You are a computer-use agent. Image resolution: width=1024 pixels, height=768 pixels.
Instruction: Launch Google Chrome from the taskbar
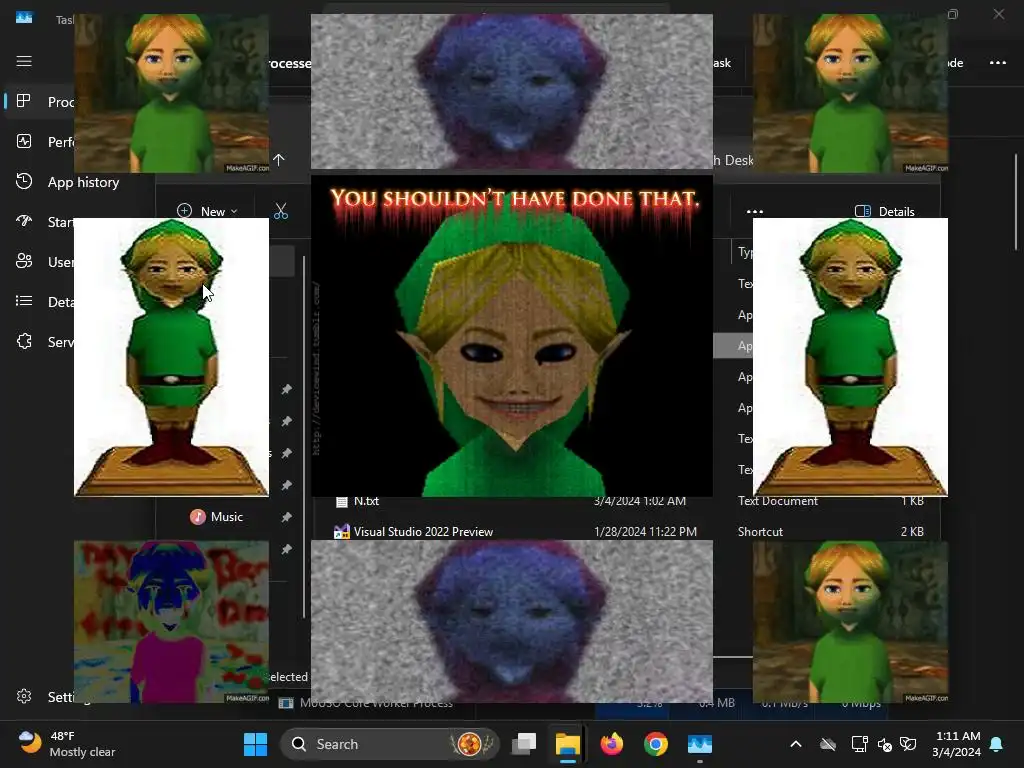click(656, 744)
